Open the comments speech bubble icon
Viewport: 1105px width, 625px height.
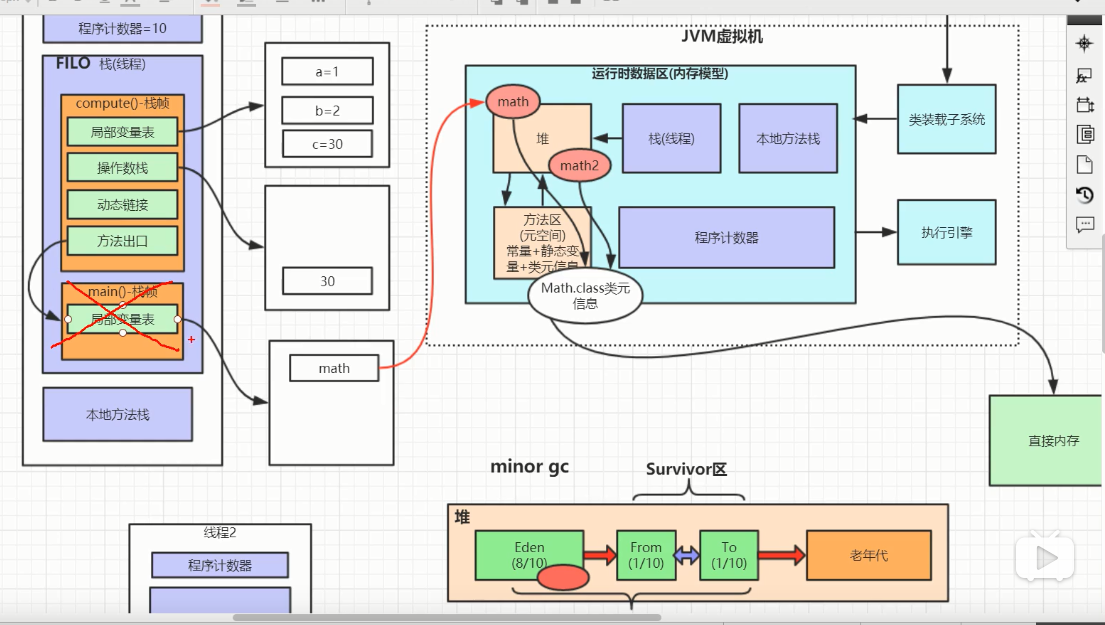click(x=1085, y=225)
